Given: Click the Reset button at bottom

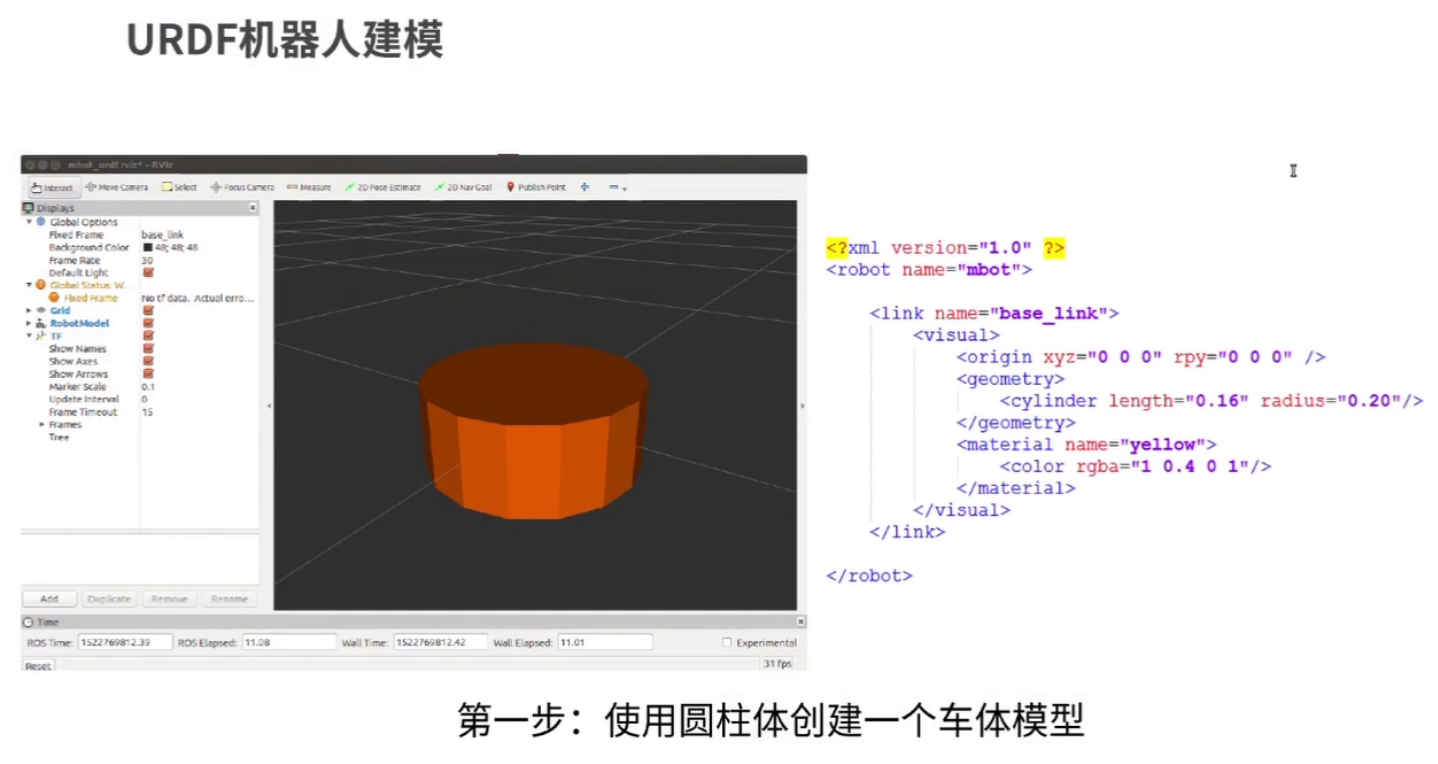Looking at the screenshot, I should point(38,666).
